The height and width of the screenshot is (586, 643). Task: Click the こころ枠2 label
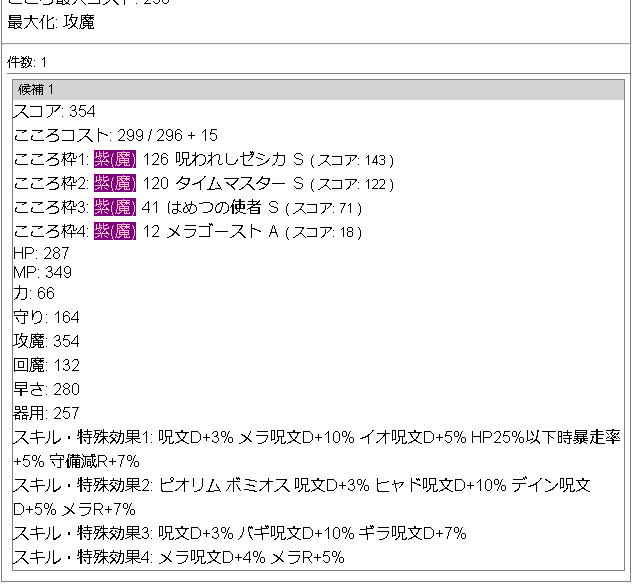coord(51,183)
